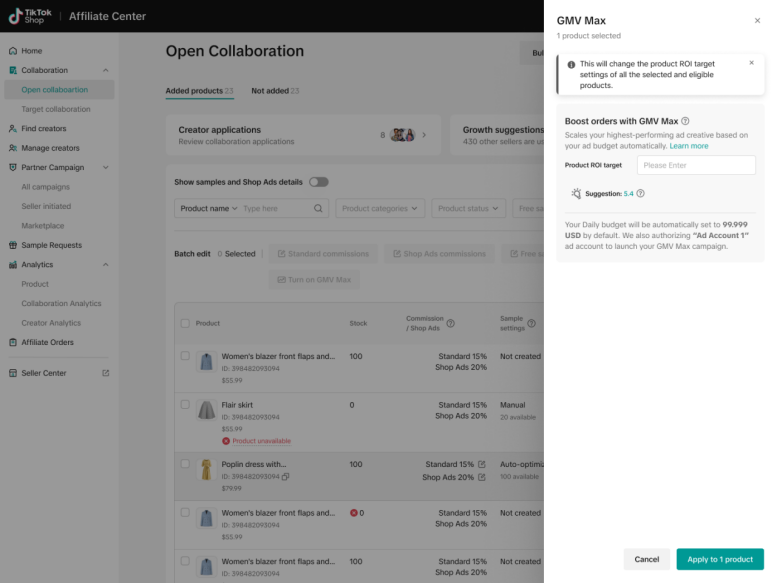Click the search icon in product name field
This screenshot has width=778, height=584.
[x=318, y=208]
